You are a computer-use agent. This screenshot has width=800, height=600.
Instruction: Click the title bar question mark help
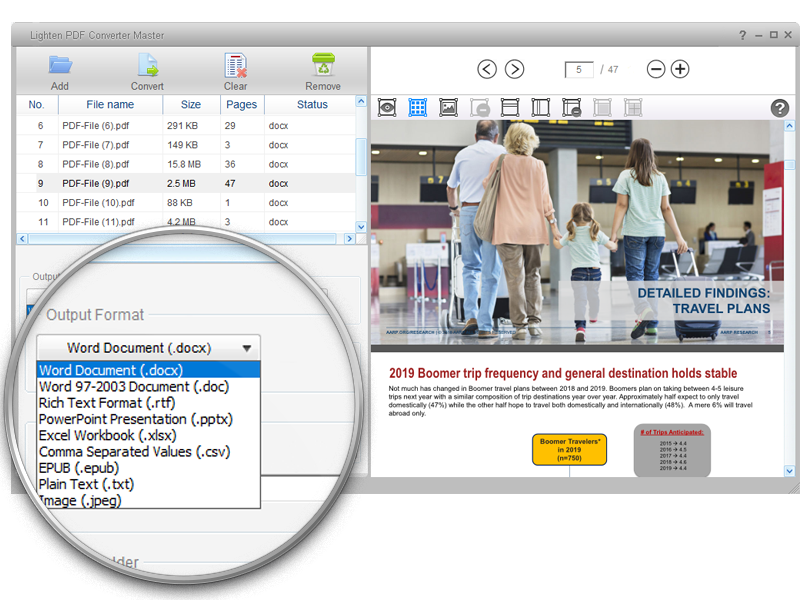(x=742, y=35)
